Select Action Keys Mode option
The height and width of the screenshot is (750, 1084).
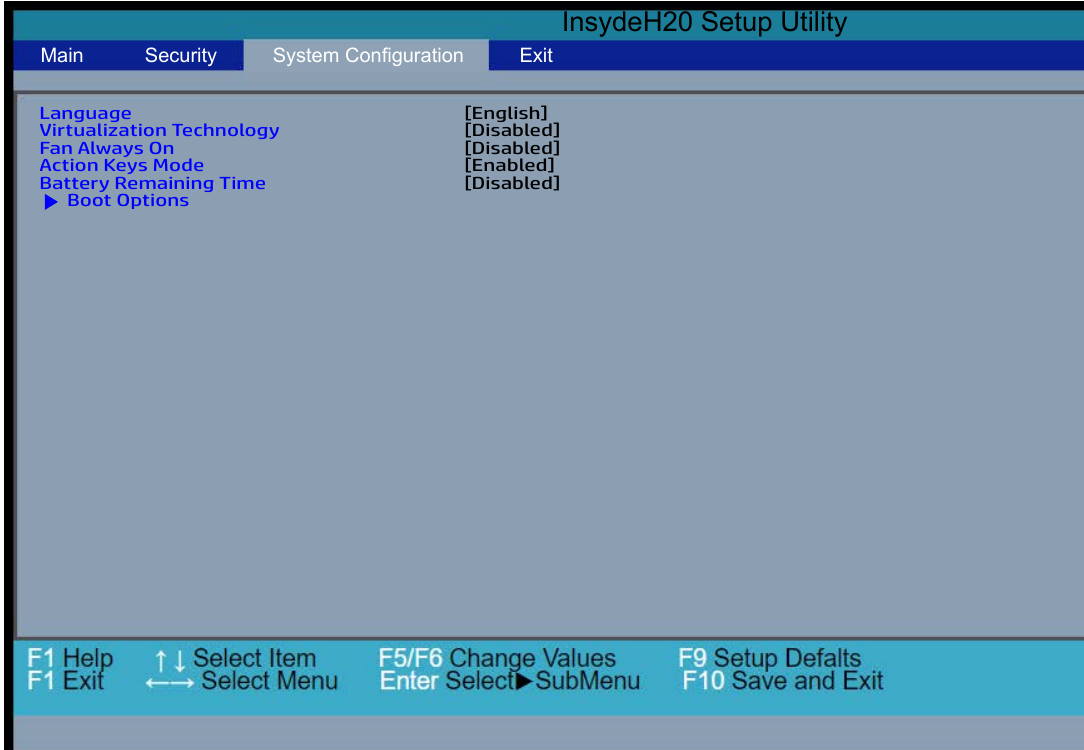(x=122, y=165)
